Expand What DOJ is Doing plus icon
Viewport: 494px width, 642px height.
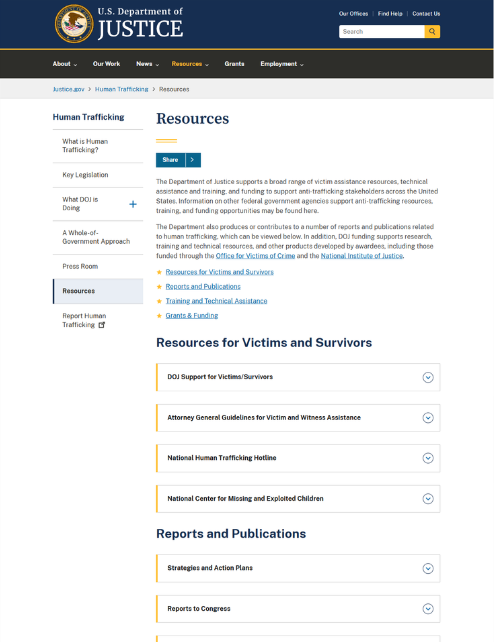pos(133,204)
